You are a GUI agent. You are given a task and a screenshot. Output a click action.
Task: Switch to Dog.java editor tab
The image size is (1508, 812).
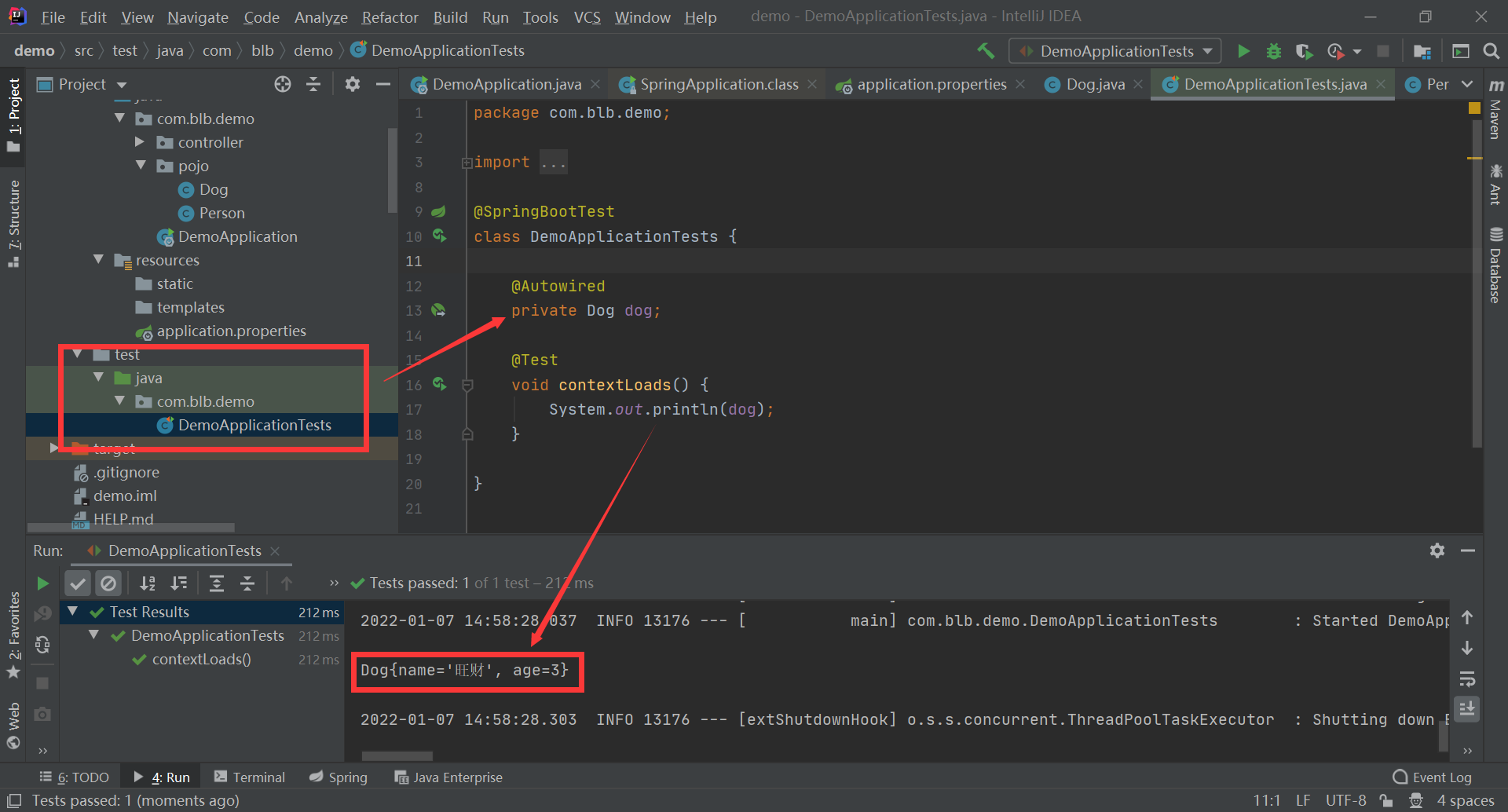(1094, 84)
